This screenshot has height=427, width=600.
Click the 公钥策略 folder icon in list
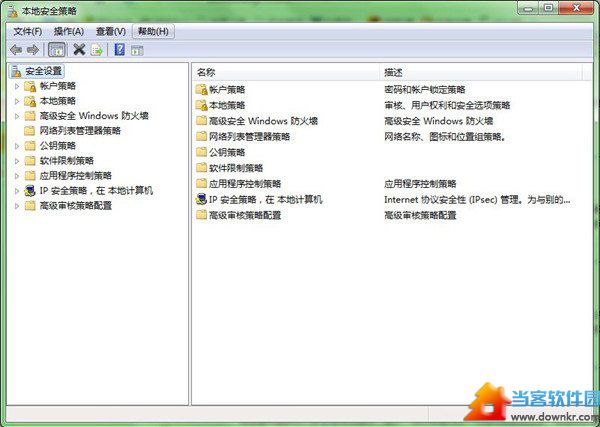[201, 152]
